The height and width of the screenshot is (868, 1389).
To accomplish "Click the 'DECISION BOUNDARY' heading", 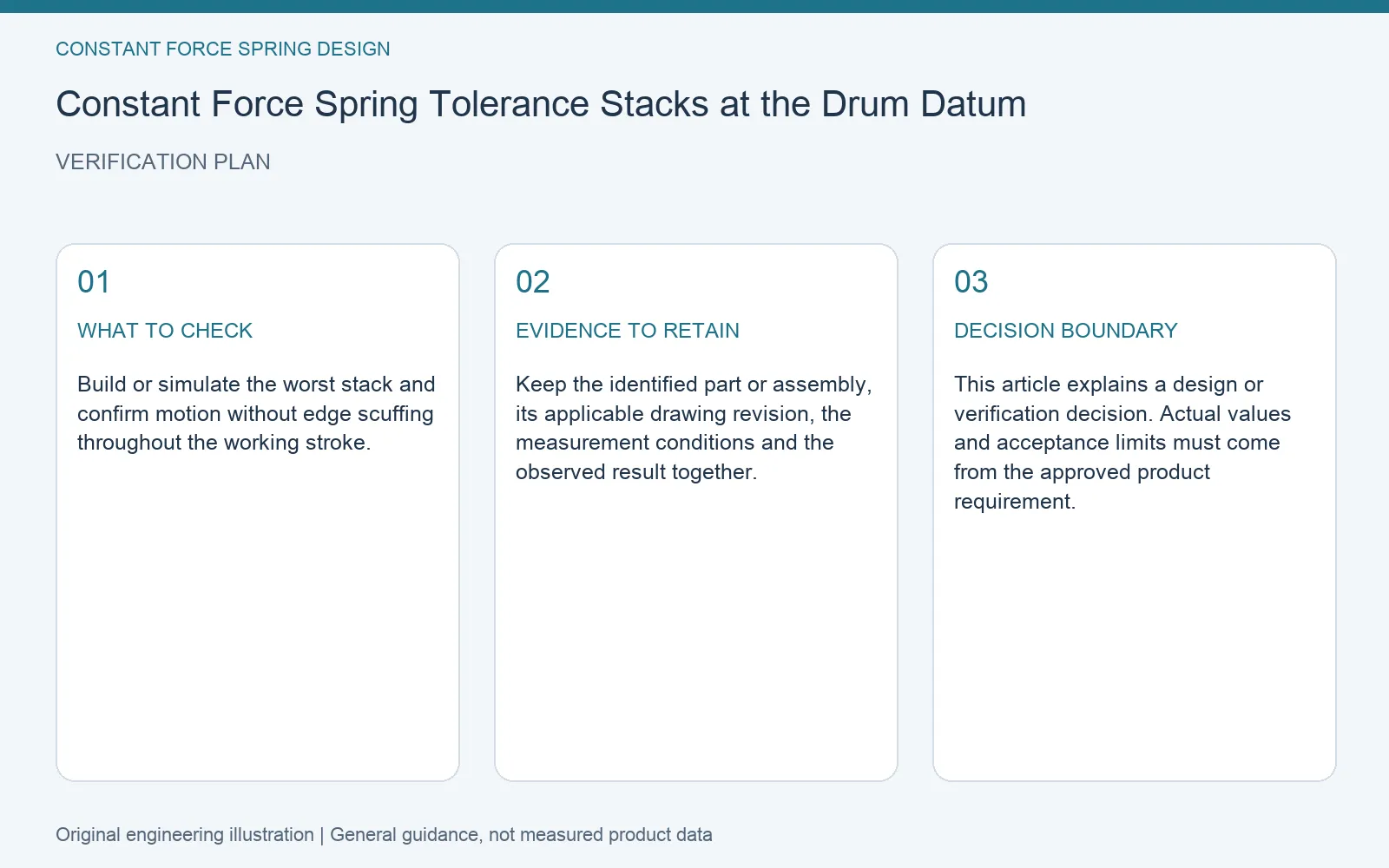I will (x=1066, y=331).
